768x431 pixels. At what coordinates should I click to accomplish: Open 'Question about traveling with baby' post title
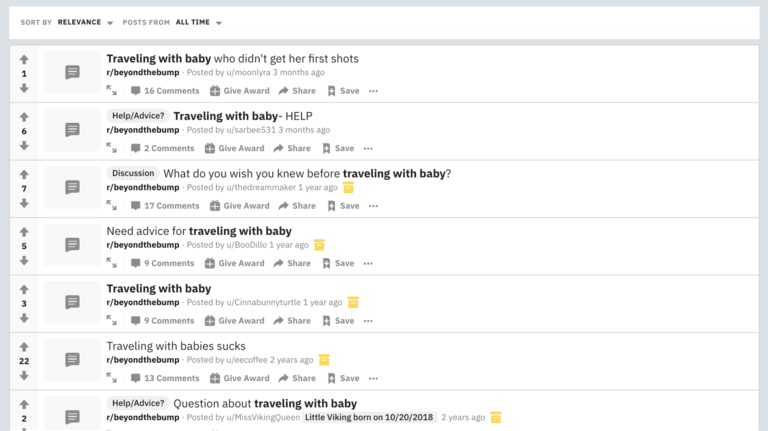pos(265,404)
